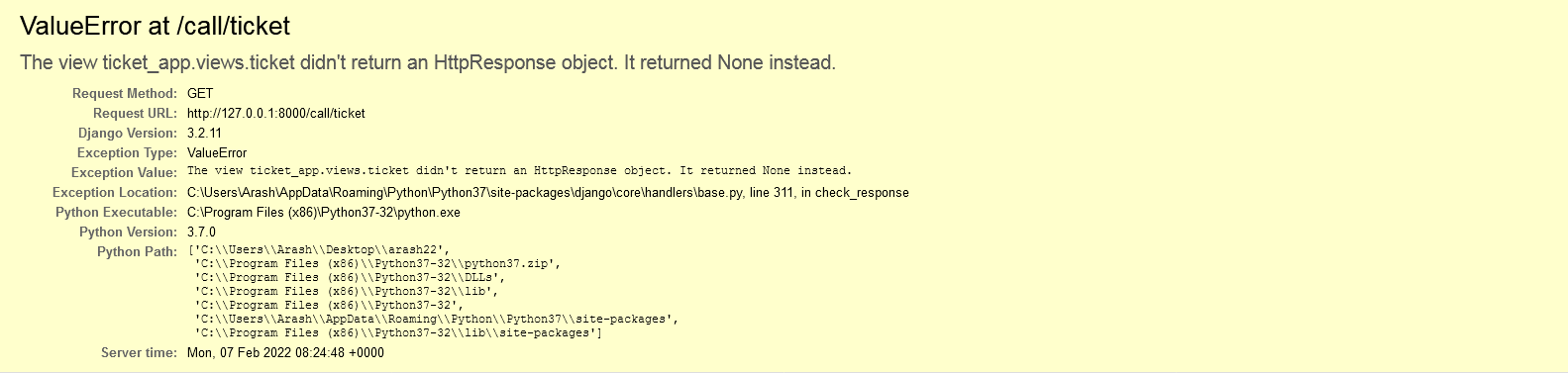Click the GET request method value
The height and width of the screenshot is (373, 1568).
200,94
